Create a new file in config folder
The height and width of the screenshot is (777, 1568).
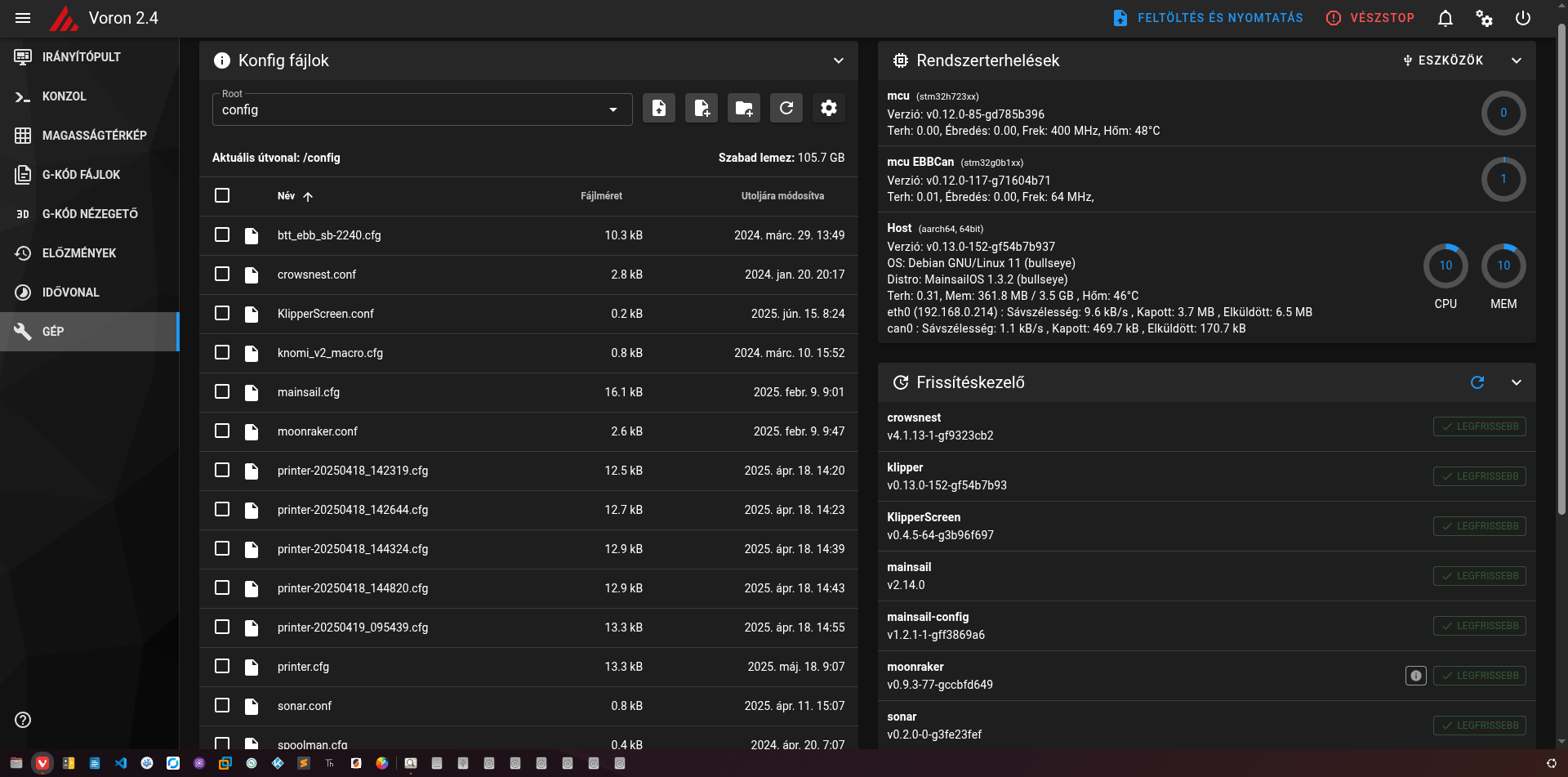click(702, 108)
